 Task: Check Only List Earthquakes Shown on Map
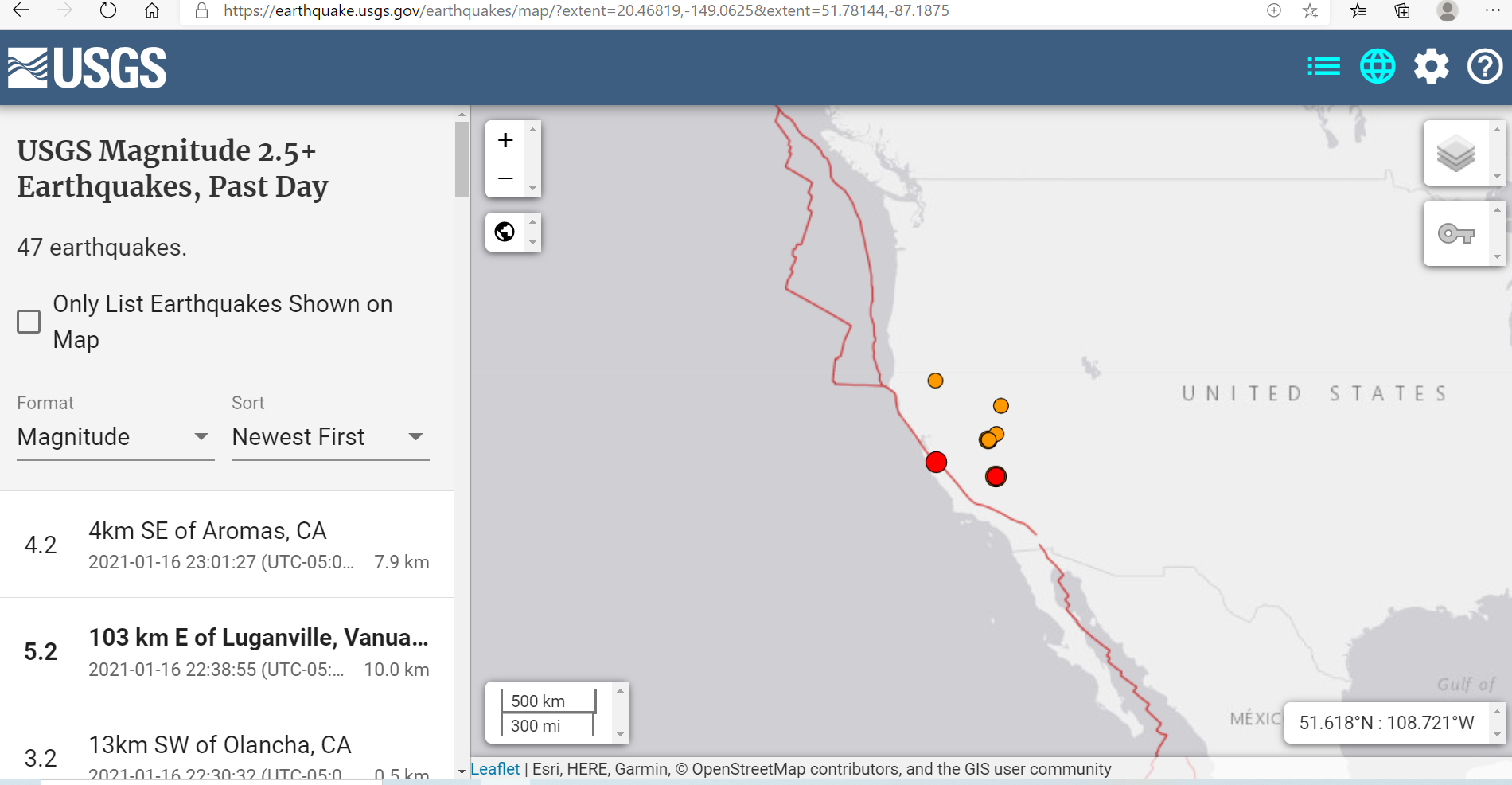coord(29,322)
